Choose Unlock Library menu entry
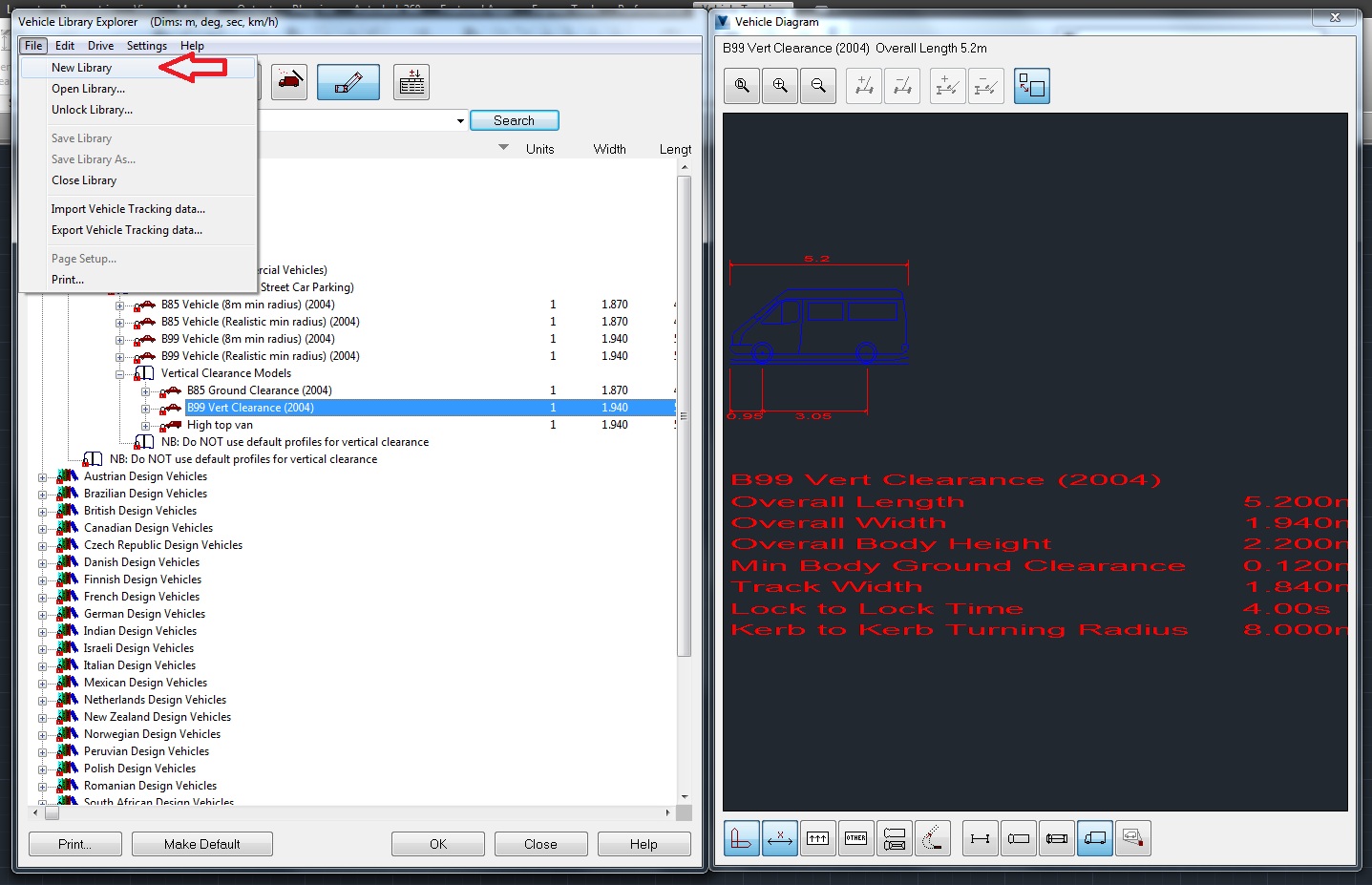 [x=138, y=110]
